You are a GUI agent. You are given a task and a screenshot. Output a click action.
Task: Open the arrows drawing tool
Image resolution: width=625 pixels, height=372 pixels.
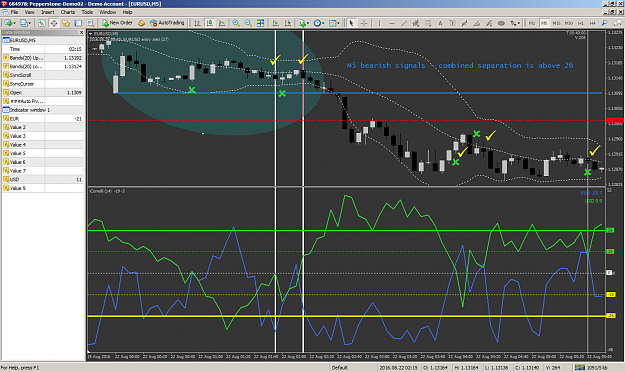(513, 23)
